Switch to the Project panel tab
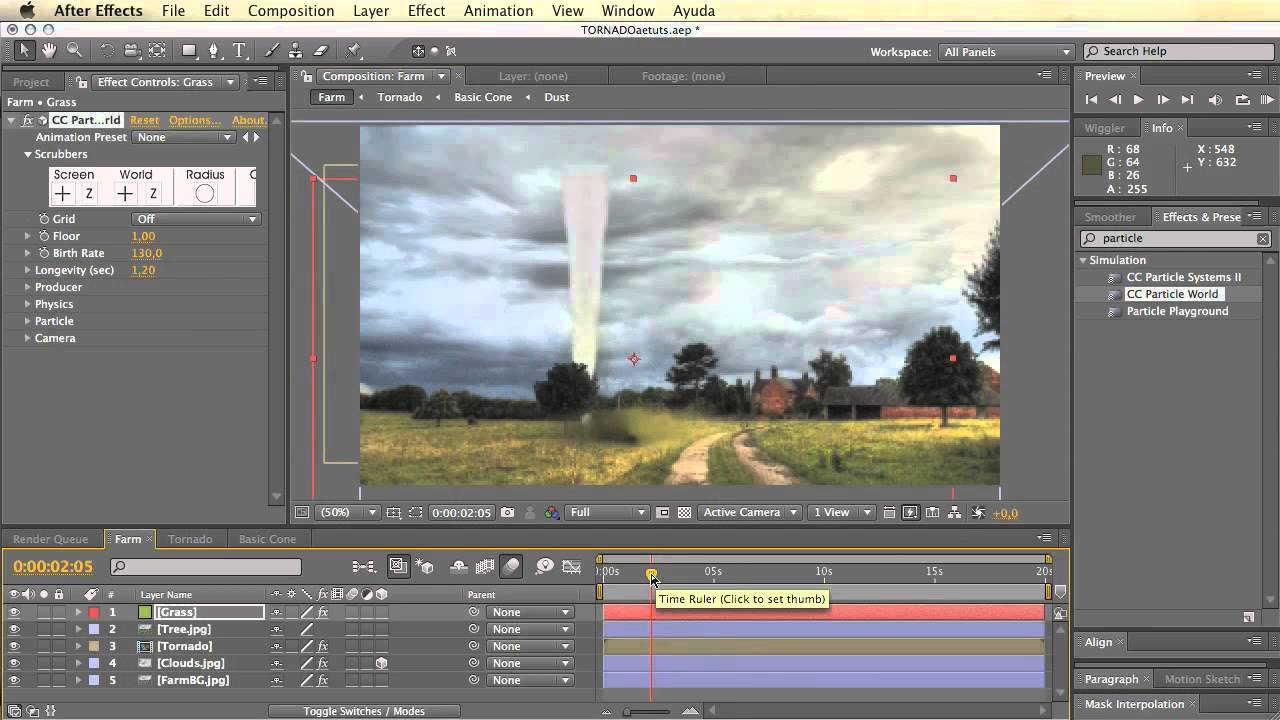 [x=31, y=82]
